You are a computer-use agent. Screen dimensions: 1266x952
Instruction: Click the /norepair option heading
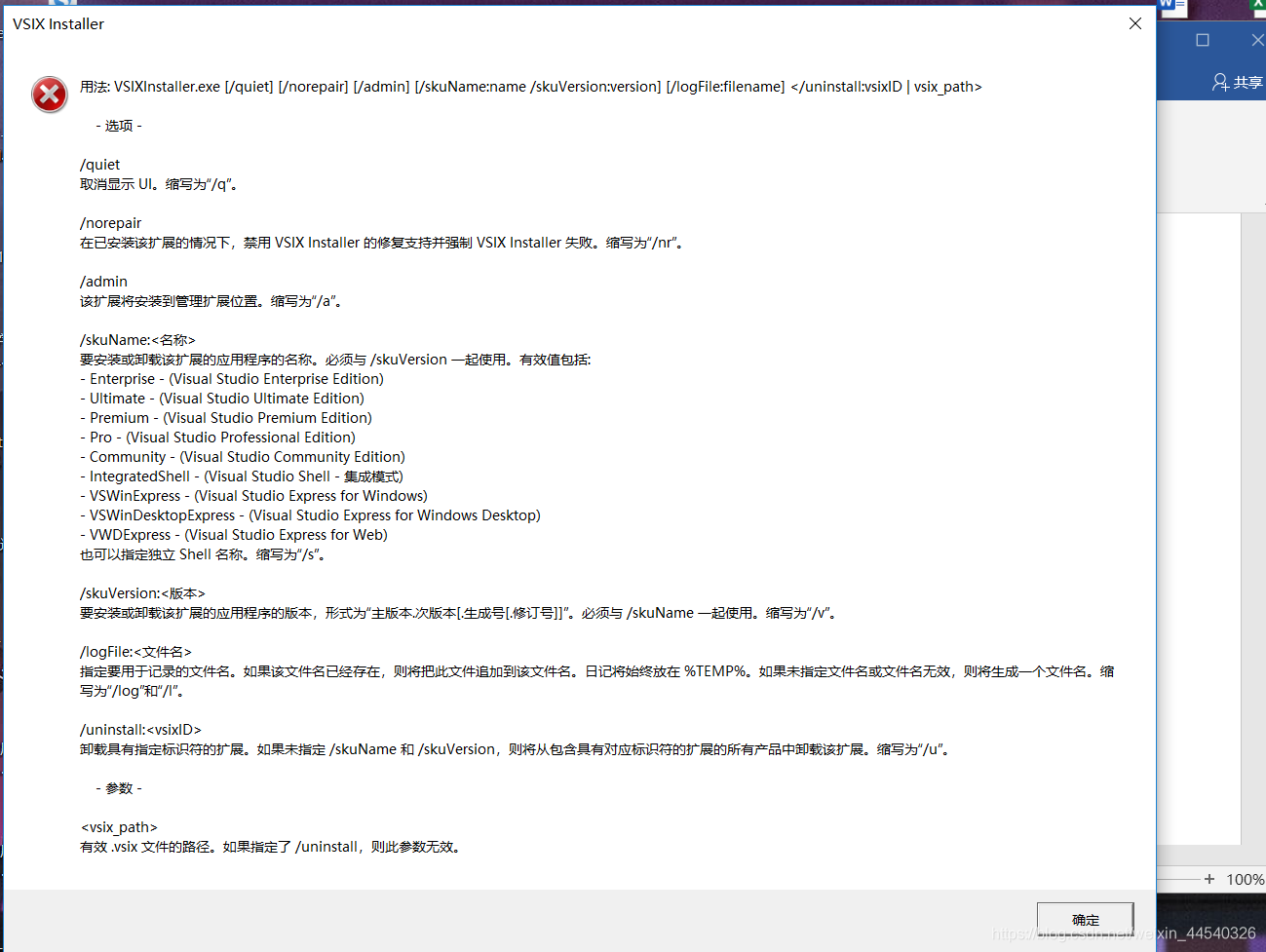pos(111,223)
